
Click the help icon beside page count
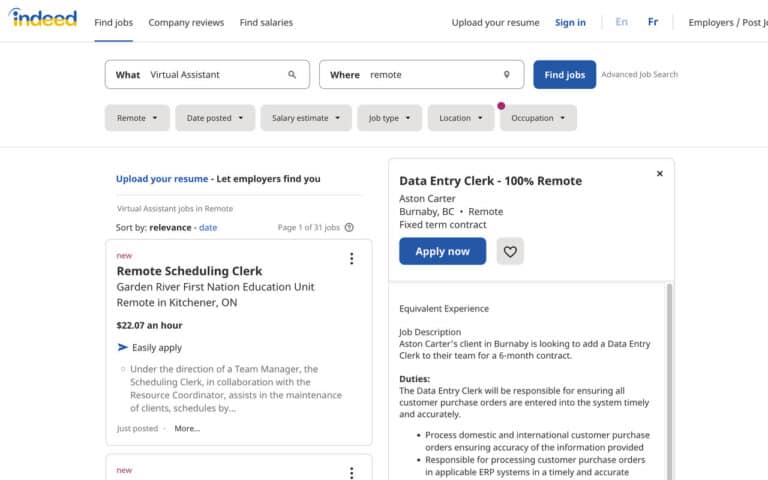(x=349, y=228)
